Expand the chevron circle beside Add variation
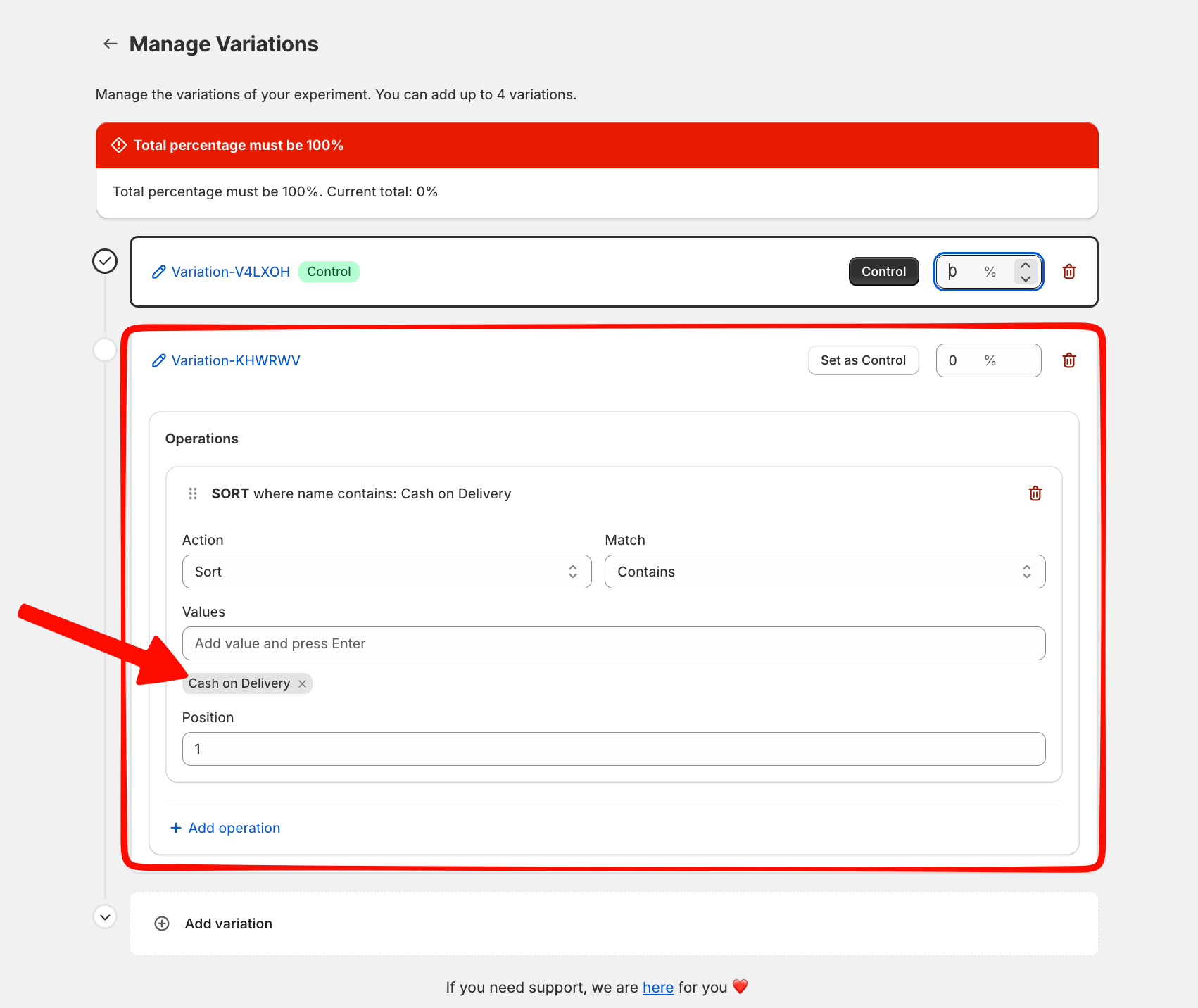 coord(105,917)
